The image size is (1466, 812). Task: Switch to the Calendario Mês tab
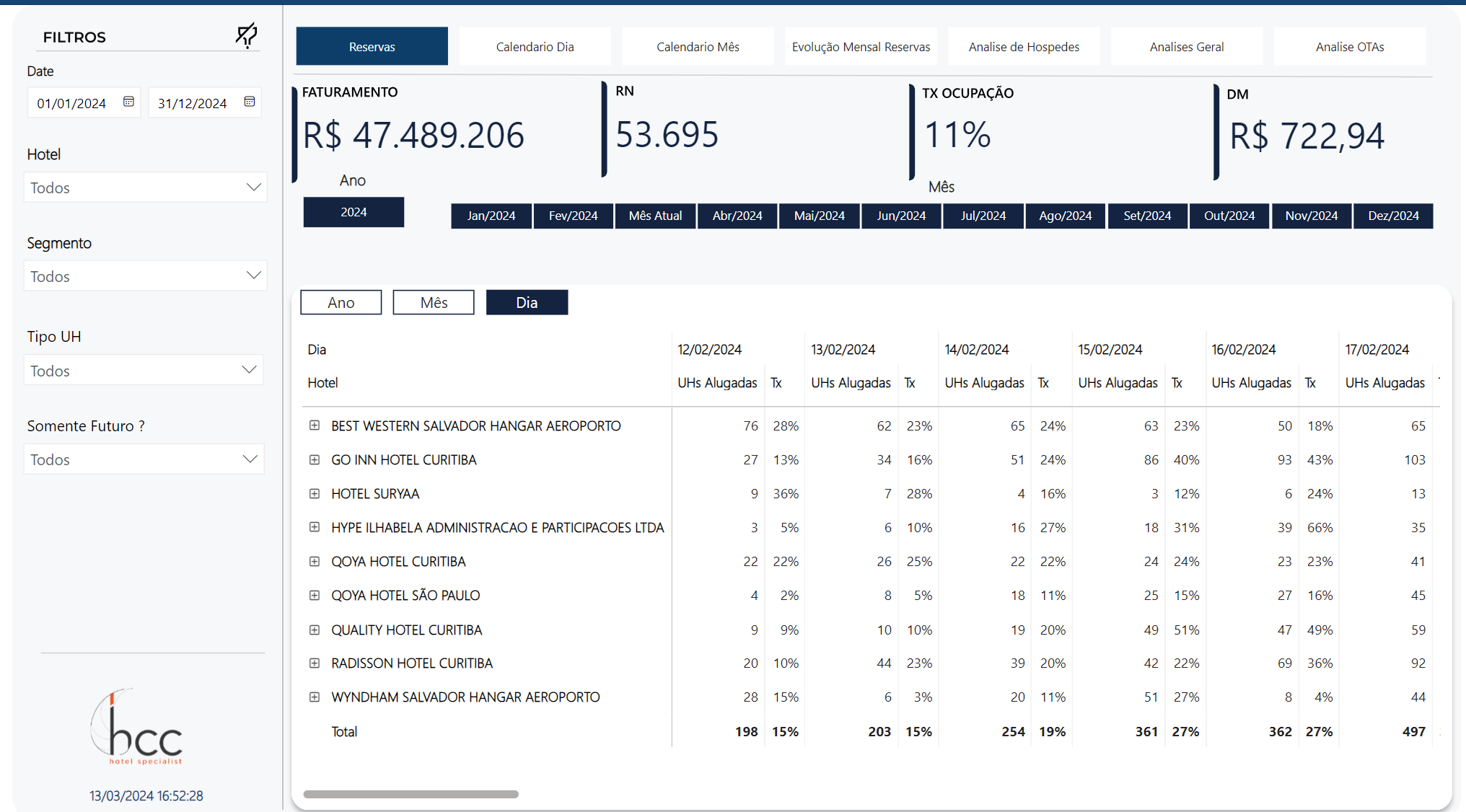tap(698, 46)
